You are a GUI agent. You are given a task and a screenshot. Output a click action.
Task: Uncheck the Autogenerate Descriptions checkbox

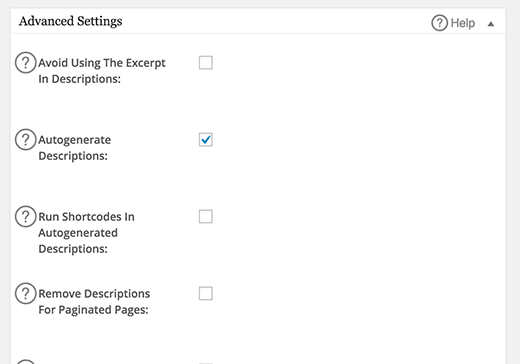click(x=206, y=140)
